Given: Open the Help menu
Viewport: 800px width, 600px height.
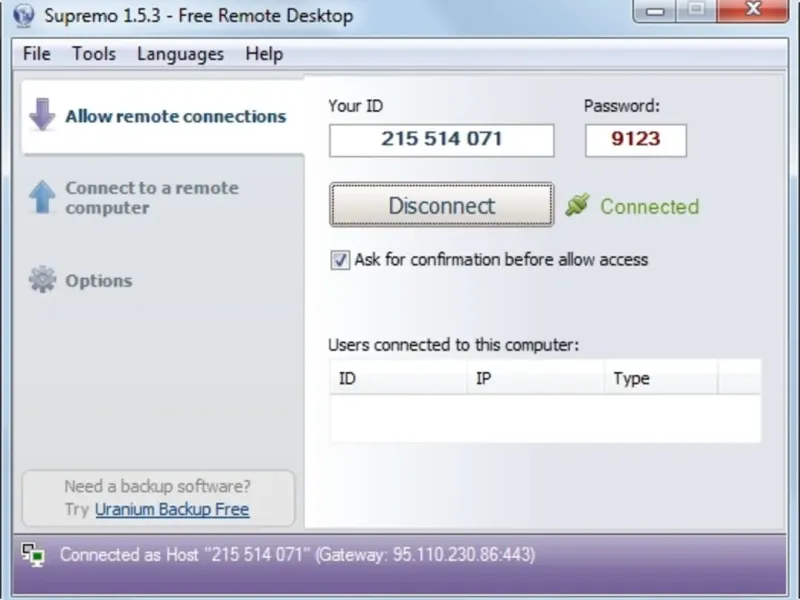Looking at the screenshot, I should (x=264, y=54).
